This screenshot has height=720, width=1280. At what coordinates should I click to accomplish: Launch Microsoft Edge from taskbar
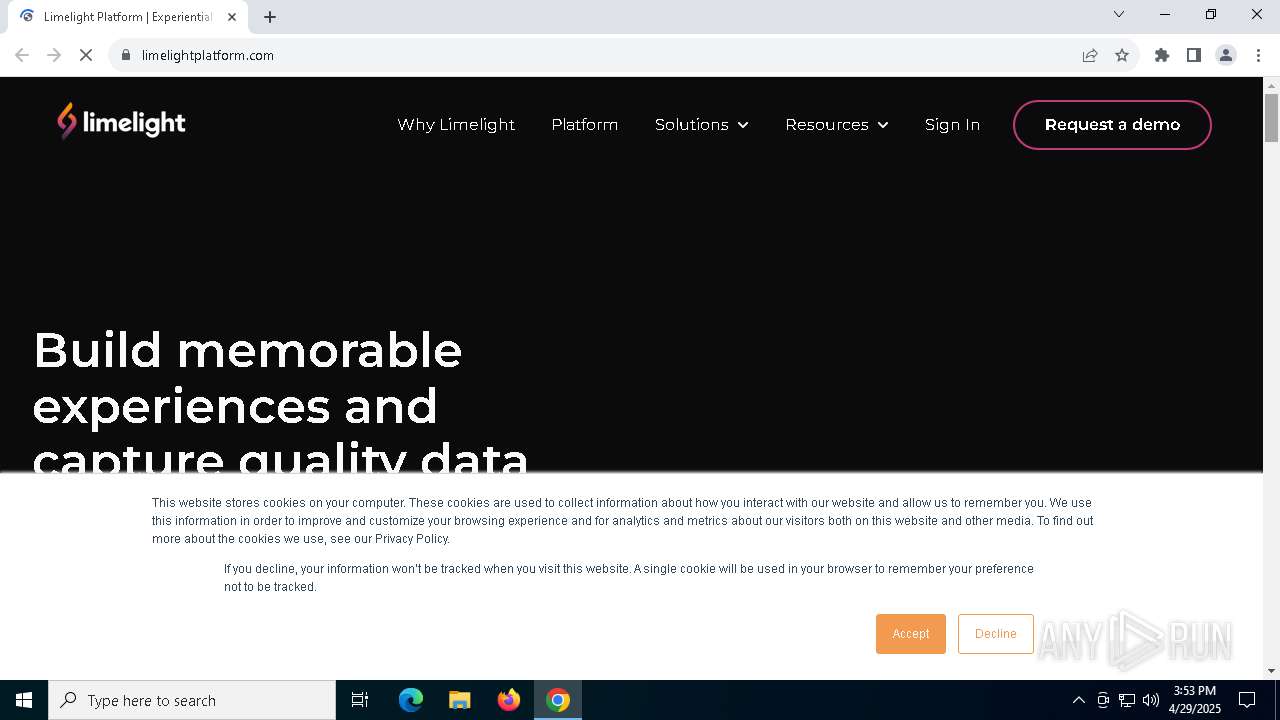point(411,700)
